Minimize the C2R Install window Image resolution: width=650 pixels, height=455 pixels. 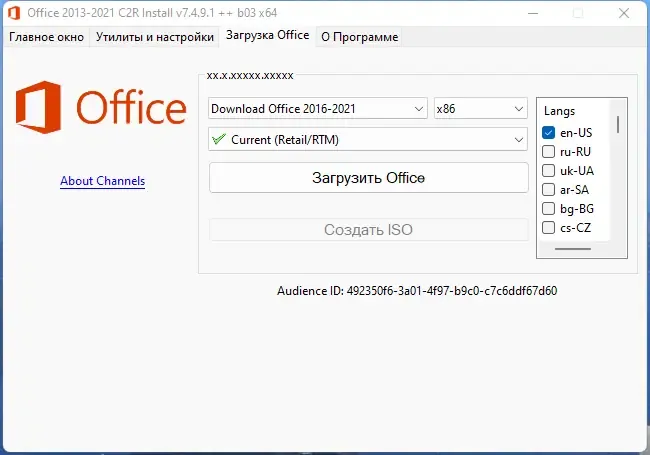click(x=533, y=13)
